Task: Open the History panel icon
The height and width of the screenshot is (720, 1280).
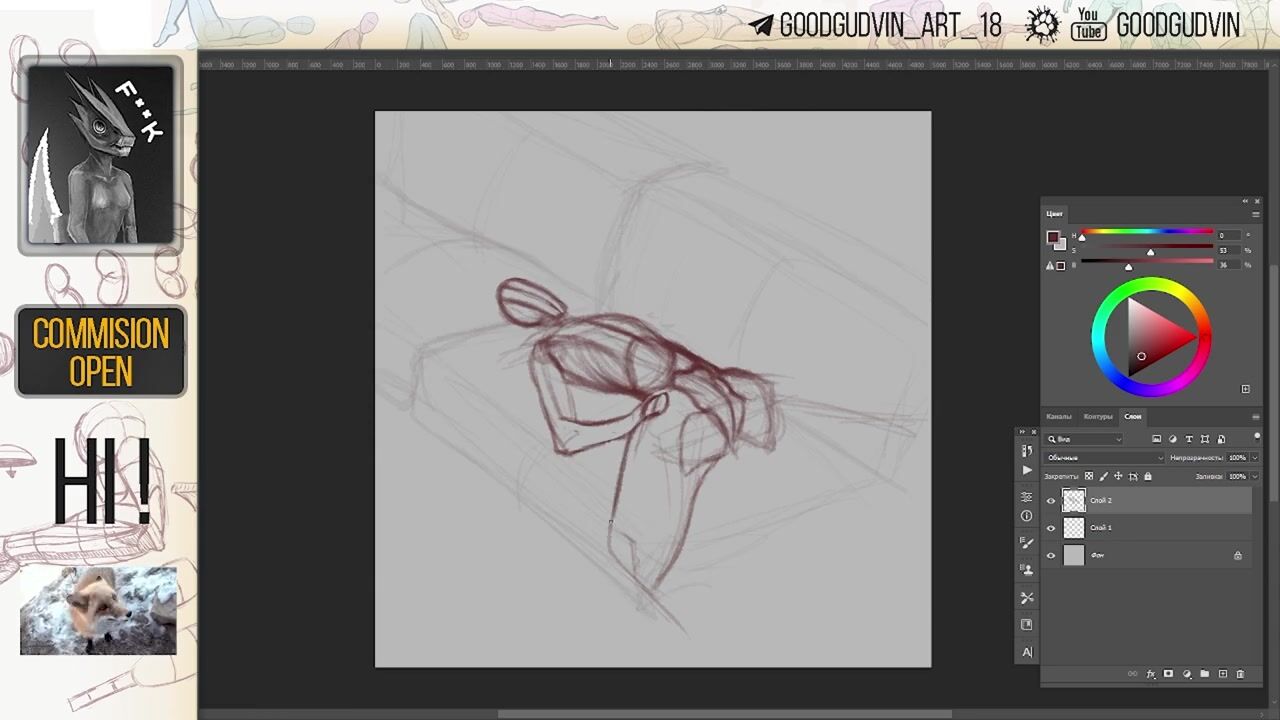Action: click(x=1027, y=451)
